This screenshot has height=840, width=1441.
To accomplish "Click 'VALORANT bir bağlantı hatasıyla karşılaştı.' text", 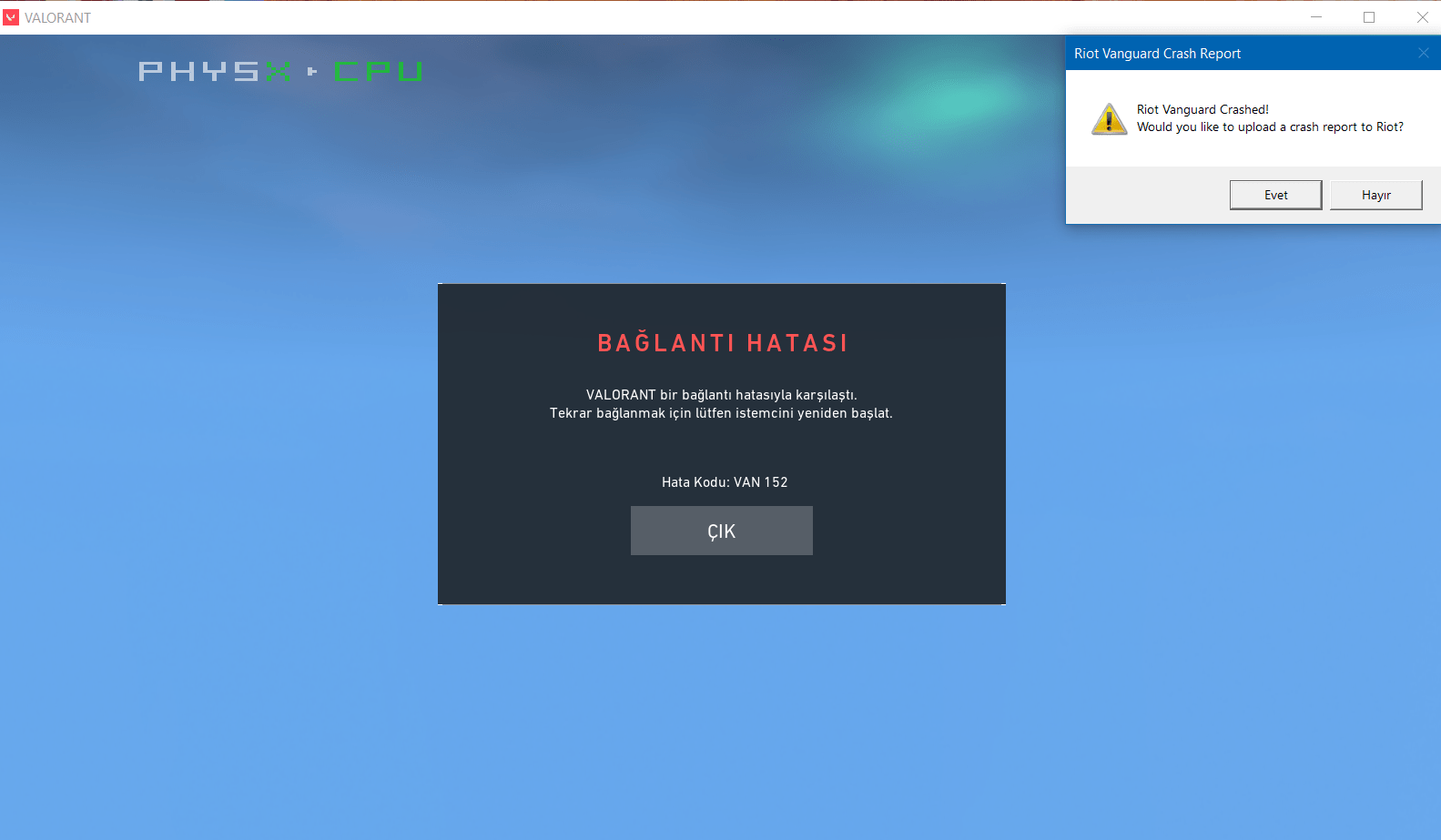I will point(722,395).
